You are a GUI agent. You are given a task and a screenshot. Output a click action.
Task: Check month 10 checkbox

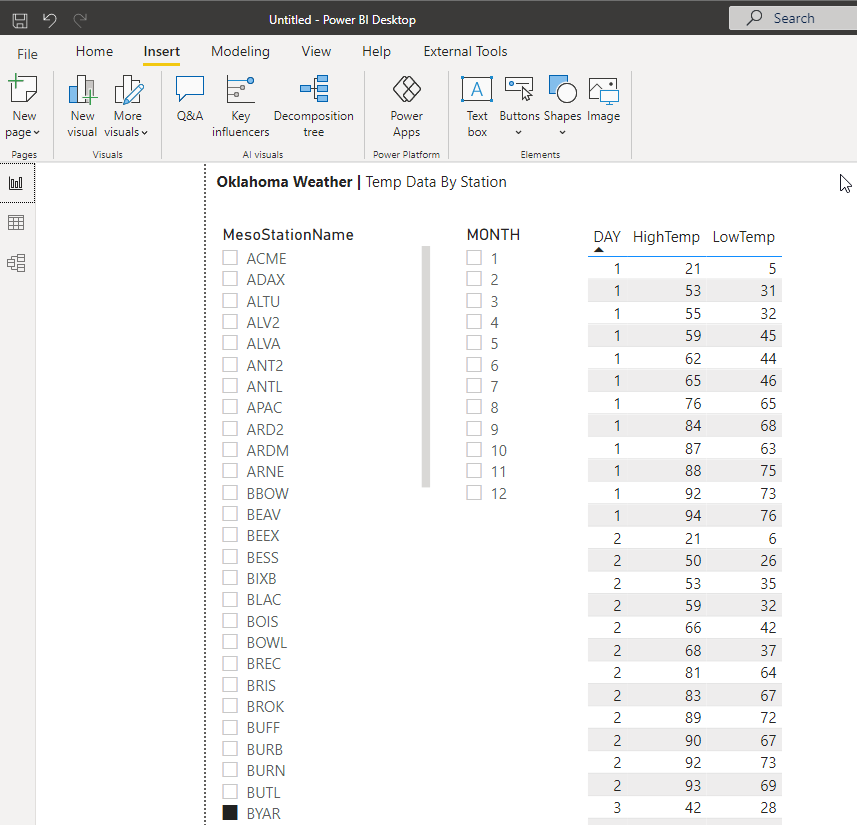tap(474, 450)
